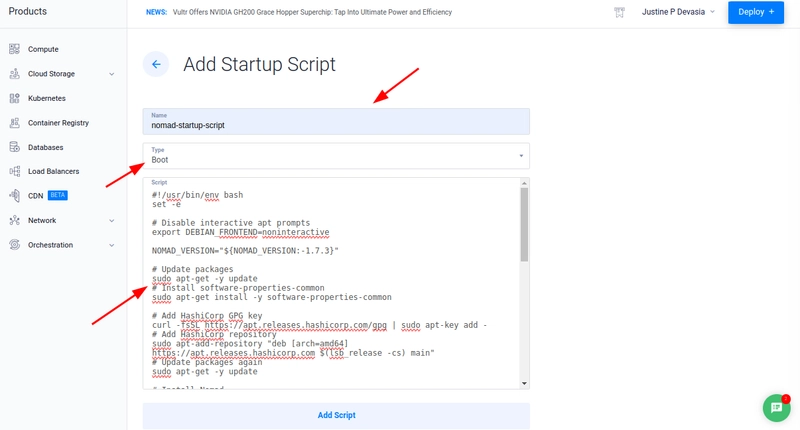
Task: Click the Databases sidebar icon
Action: tap(14, 147)
